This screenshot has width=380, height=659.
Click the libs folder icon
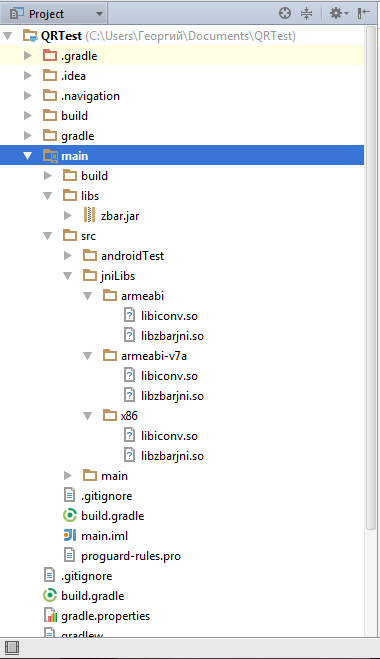click(x=70, y=195)
